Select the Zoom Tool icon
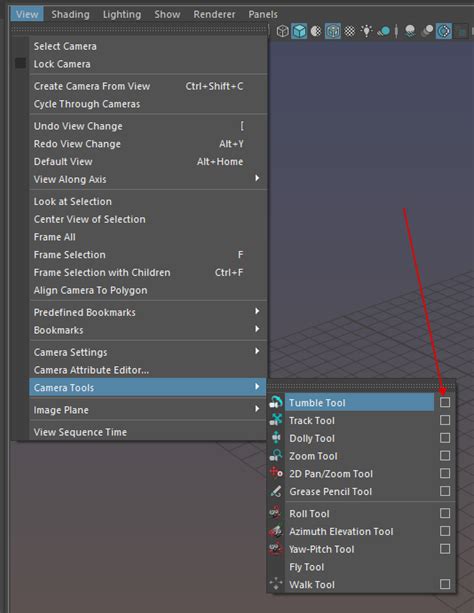Viewport: 474px width, 613px height. [x=276, y=455]
